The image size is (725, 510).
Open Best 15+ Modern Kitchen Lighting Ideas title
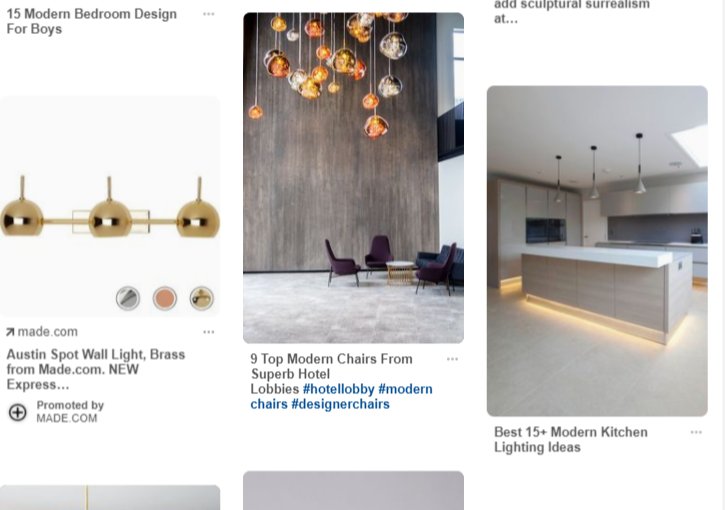pyautogui.click(x=571, y=440)
